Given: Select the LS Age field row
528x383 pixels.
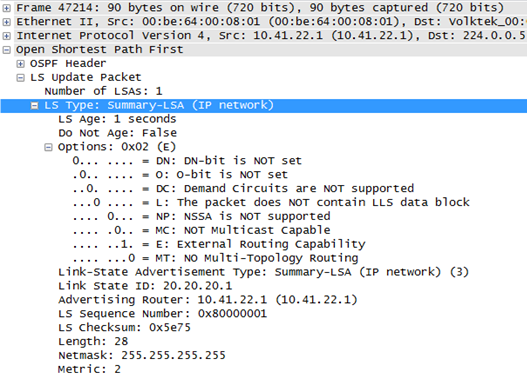Looking at the screenshot, I should (x=117, y=119).
